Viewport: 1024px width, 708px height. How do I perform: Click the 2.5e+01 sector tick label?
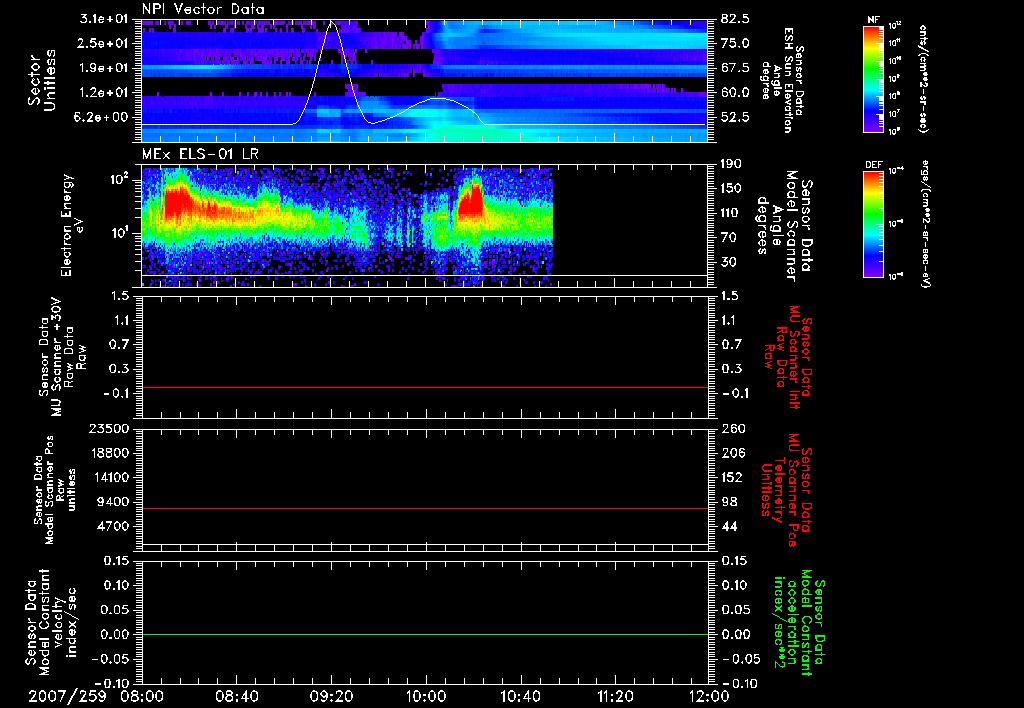(x=101, y=43)
